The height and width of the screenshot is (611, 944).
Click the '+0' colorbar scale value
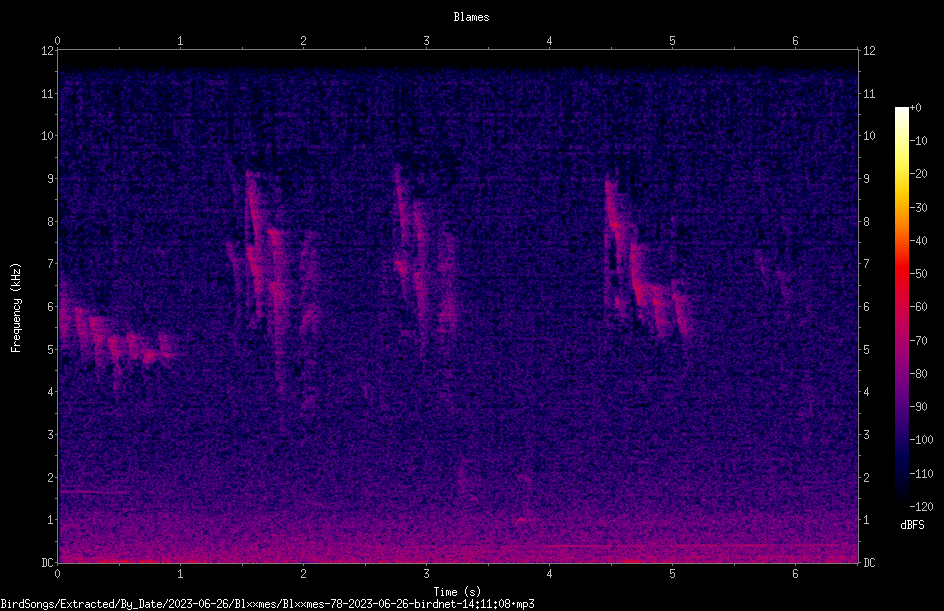pos(915,108)
